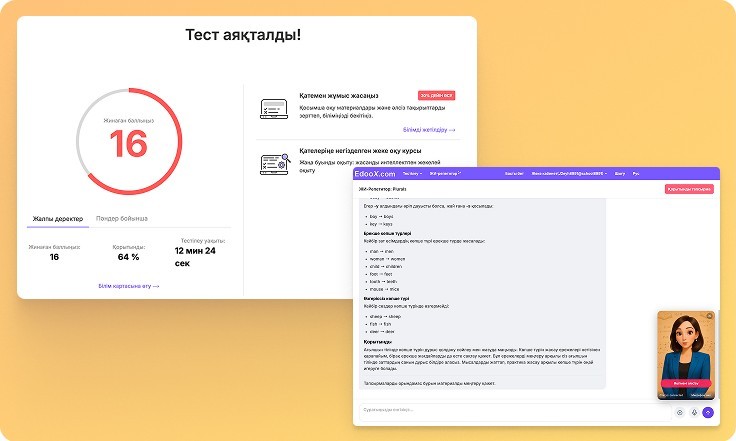Click the microphone icon in chat input bar
This screenshot has height=441, width=736.
point(694,412)
